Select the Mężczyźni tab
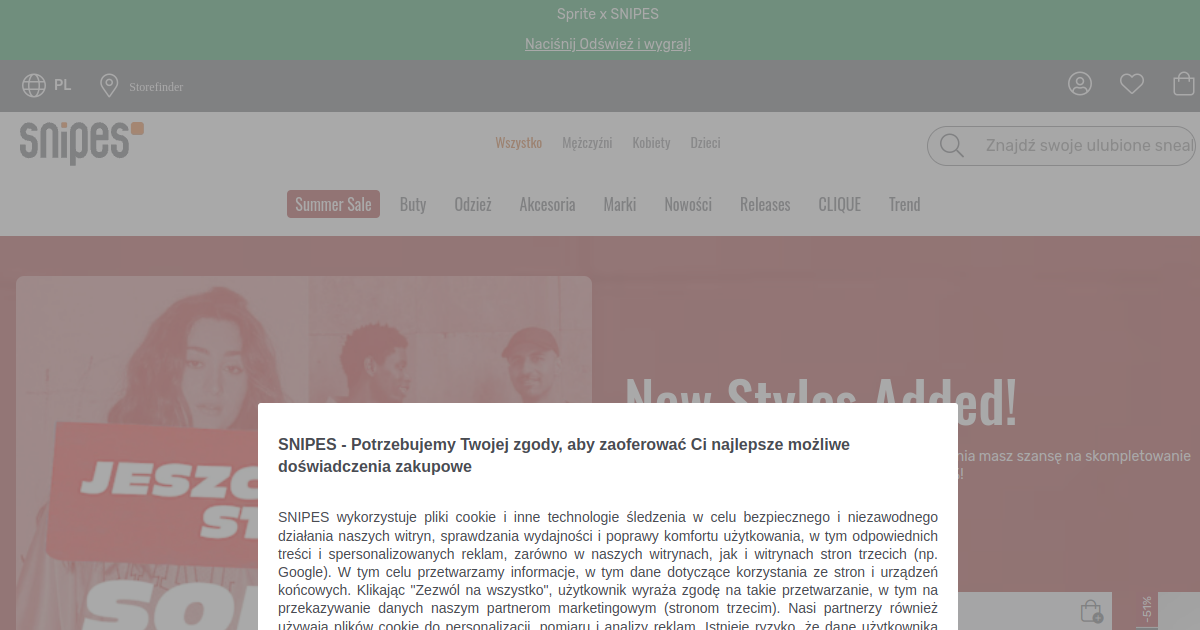The image size is (1200, 630). pos(587,143)
